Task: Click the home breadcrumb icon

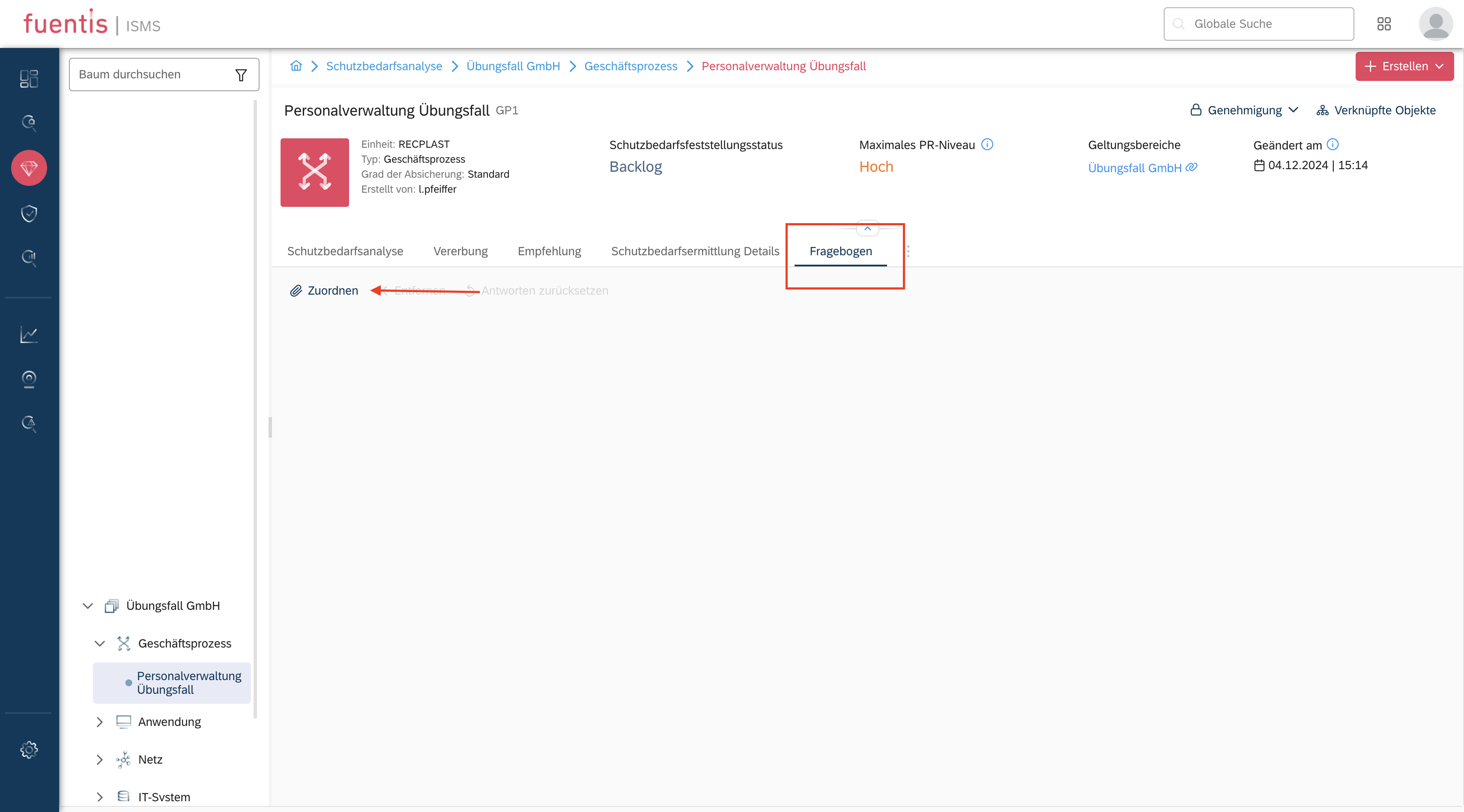Action: 296,66
